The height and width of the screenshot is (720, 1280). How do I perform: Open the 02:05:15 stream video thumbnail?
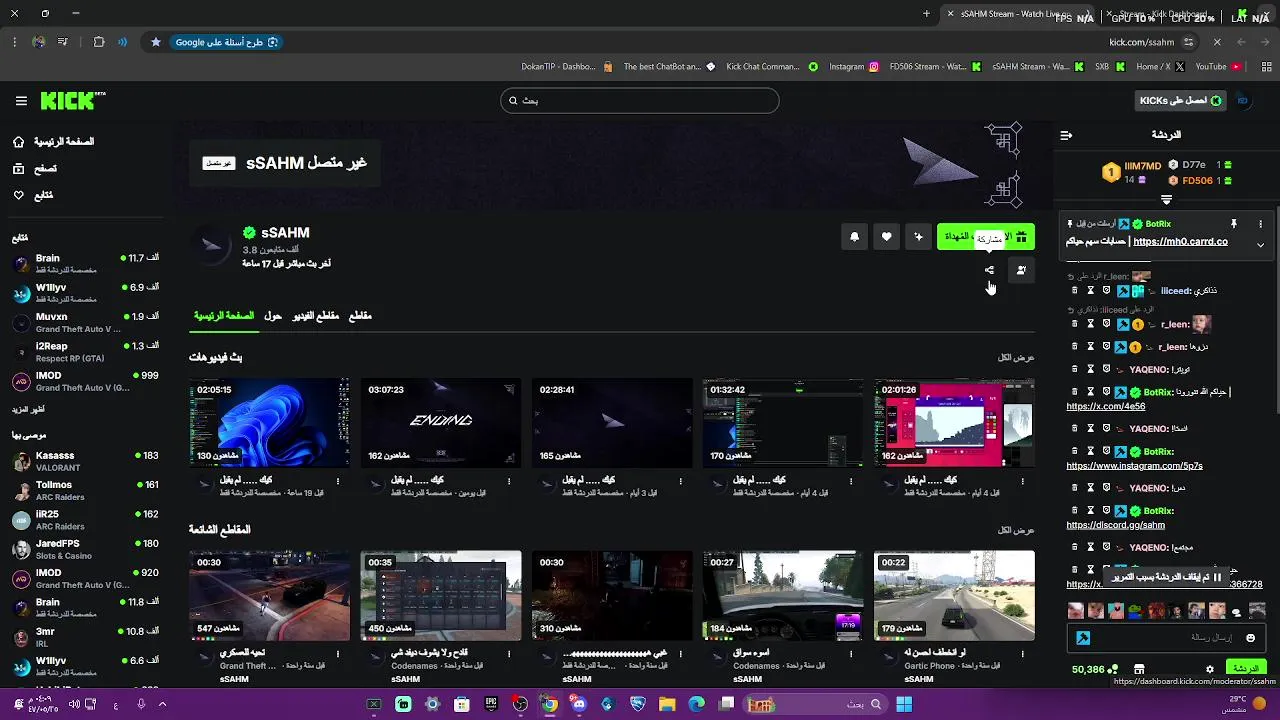pyautogui.click(x=269, y=423)
